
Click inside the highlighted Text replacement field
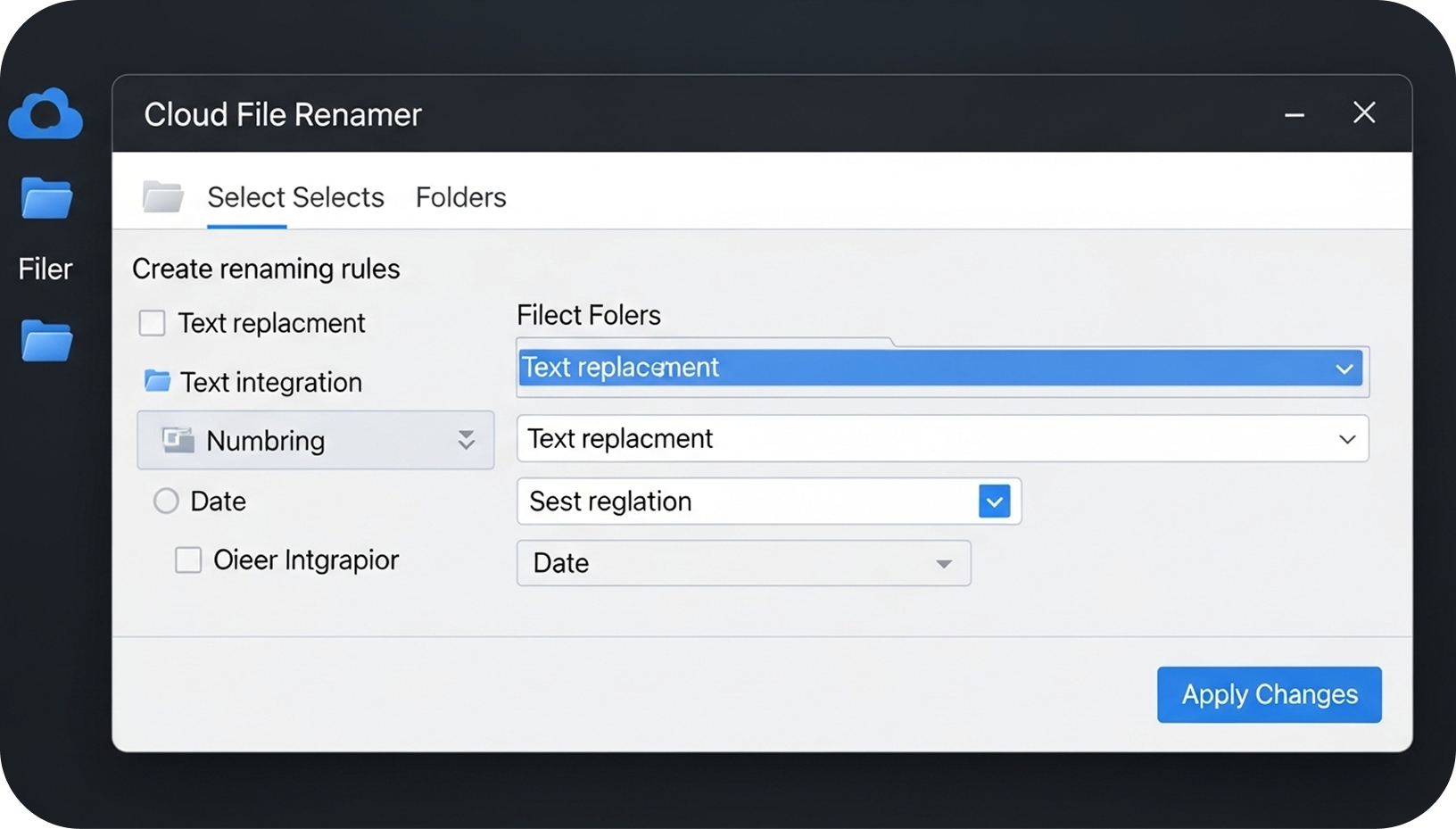click(x=803, y=368)
